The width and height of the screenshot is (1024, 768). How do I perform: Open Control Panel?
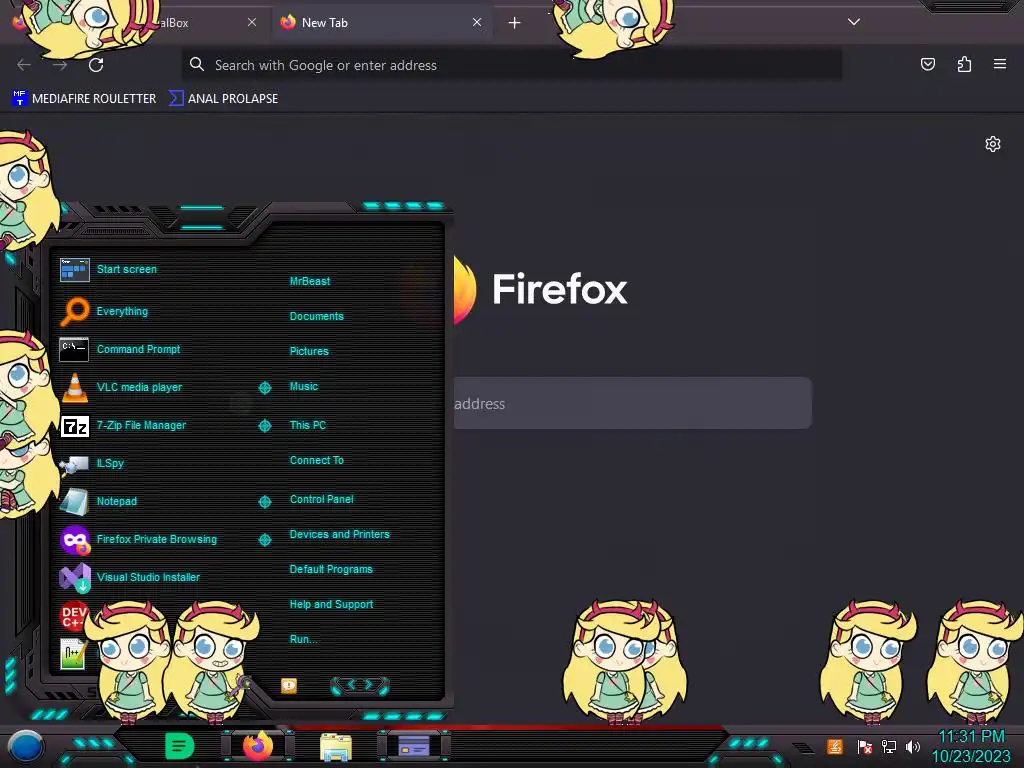click(x=321, y=500)
